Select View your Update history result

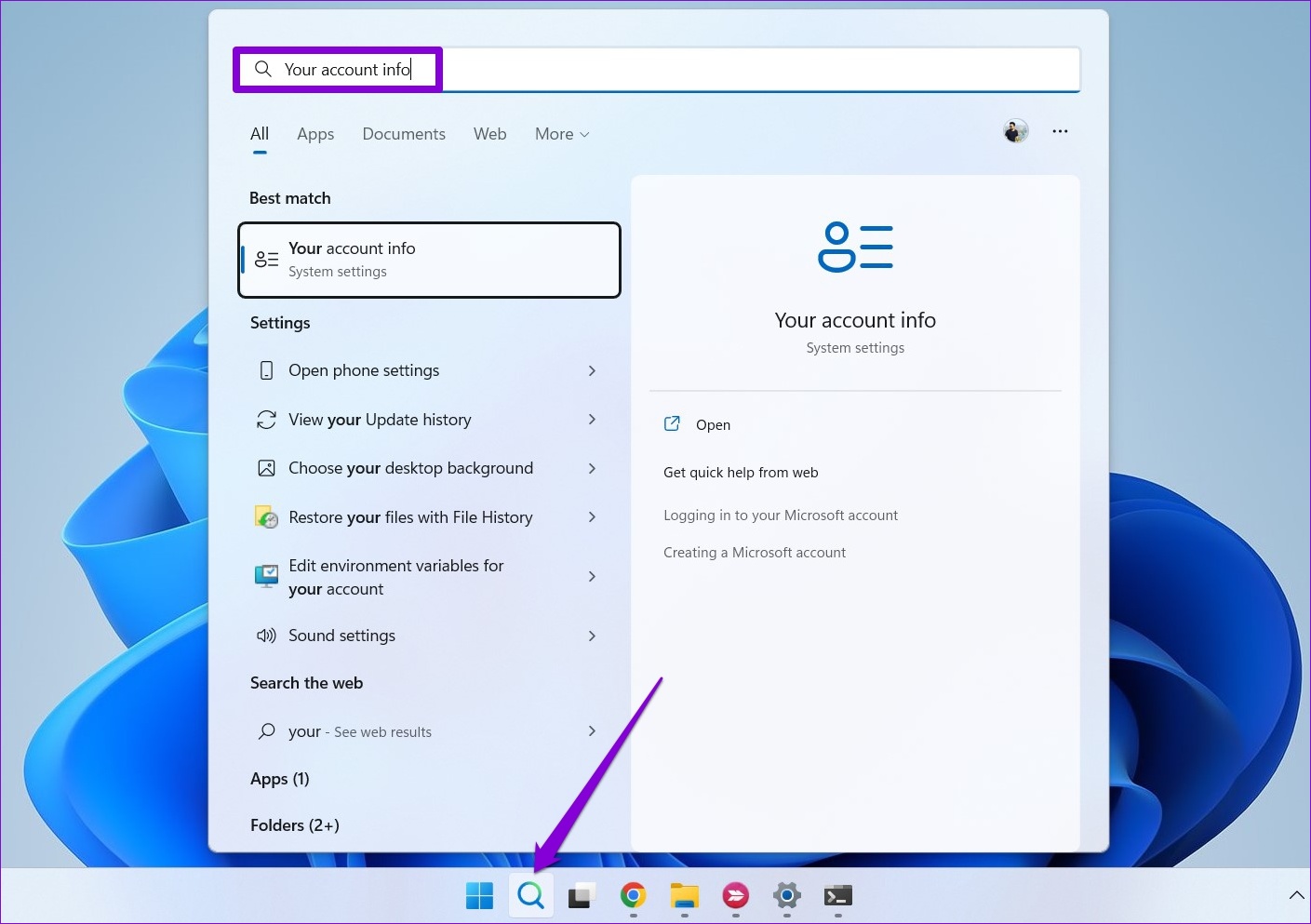click(429, 420)
